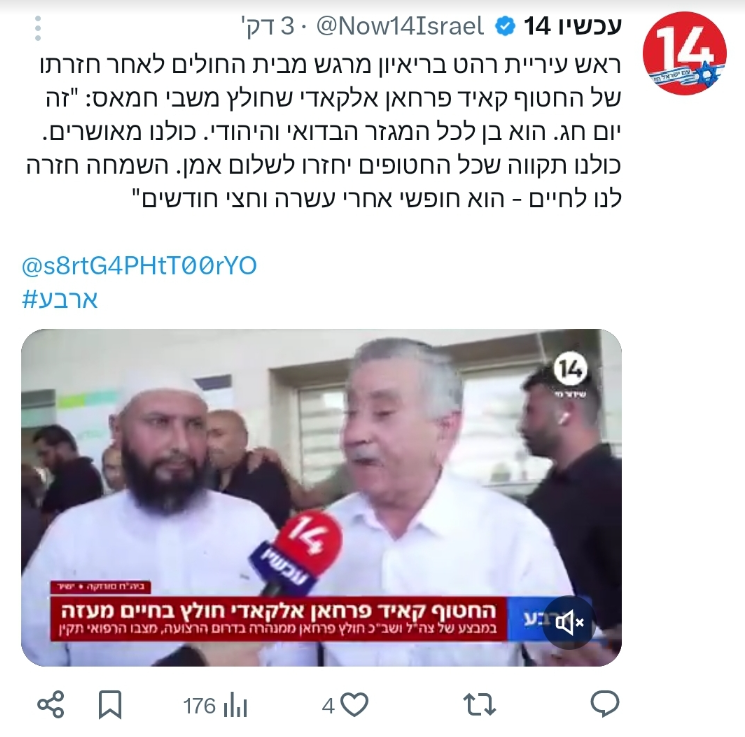Screen dimensions: 745x737
Task: Open the @Now14Israel handle
Action: click(400, 26)
